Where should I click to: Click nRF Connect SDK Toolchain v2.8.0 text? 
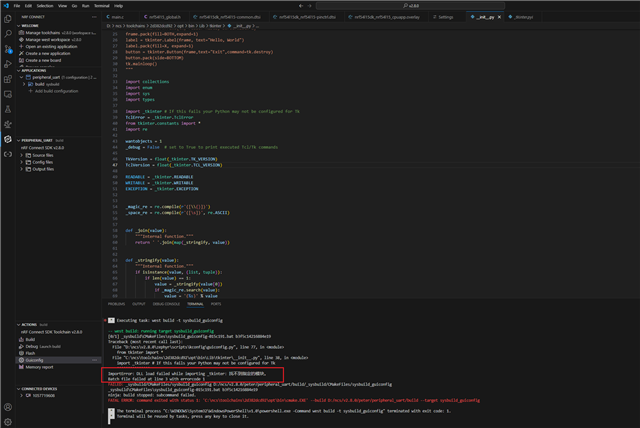pyautogui.click(x=51, y=332)
